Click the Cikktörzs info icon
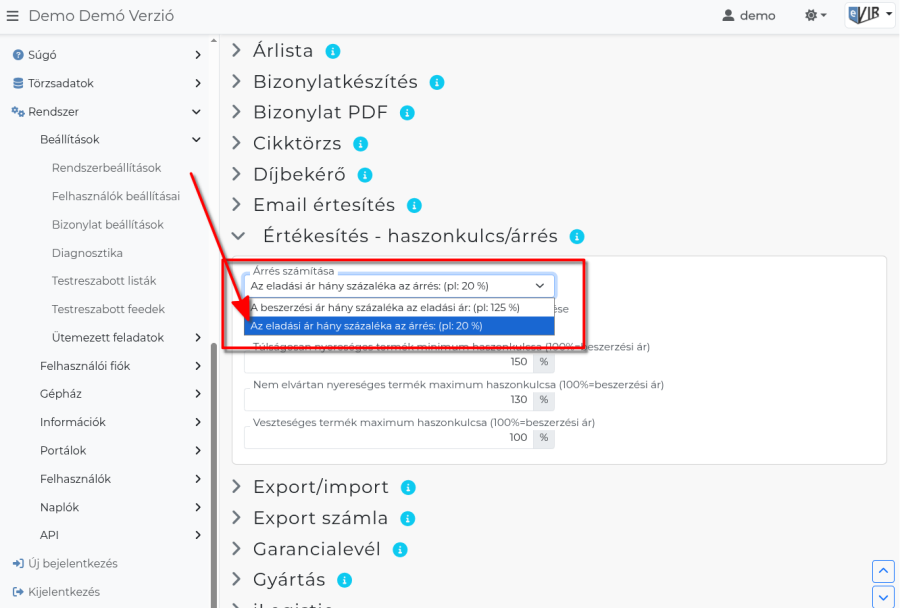The image size is (900, 608). coord(362,143)
